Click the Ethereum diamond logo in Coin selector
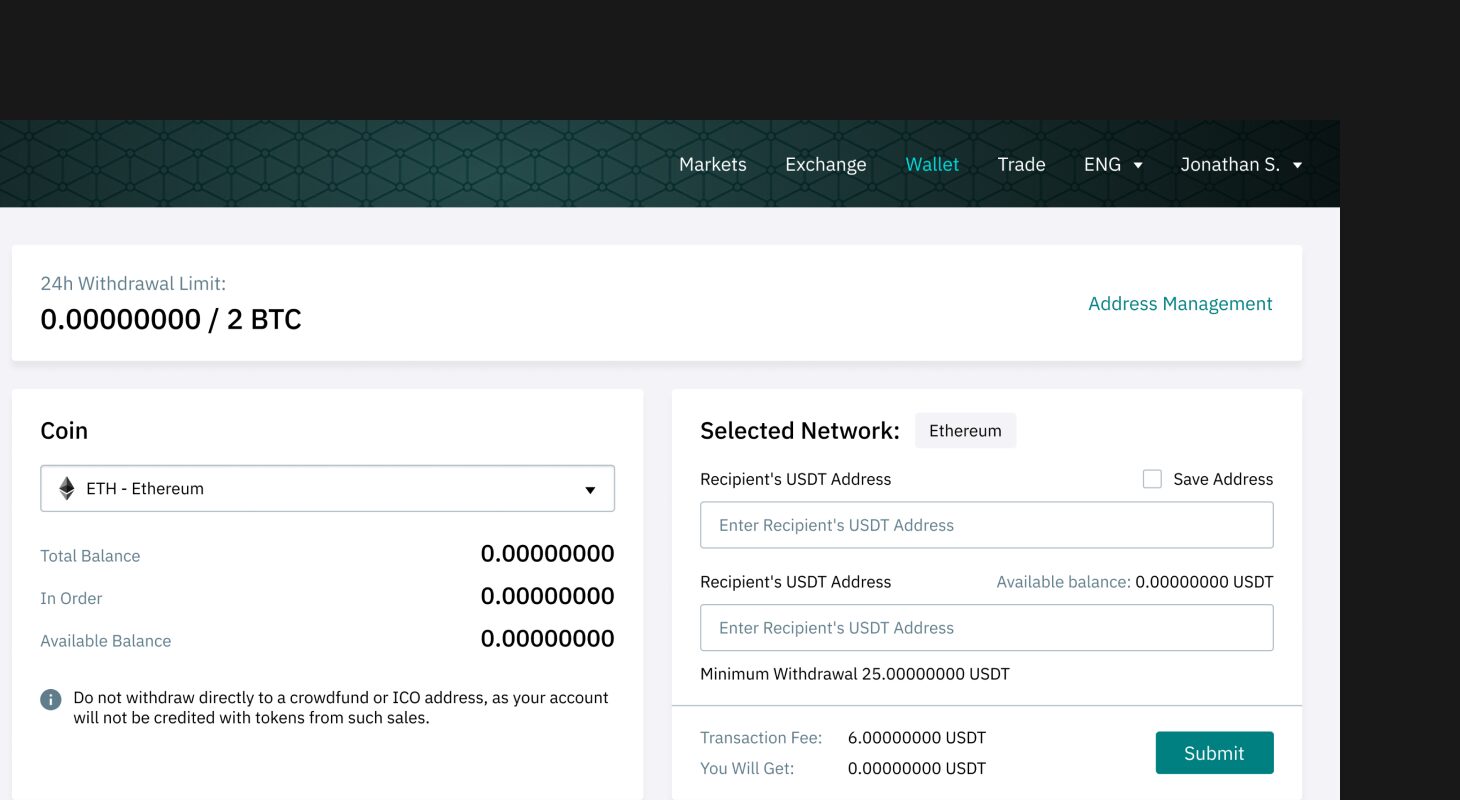1460x800 pixels. (67, 488)
